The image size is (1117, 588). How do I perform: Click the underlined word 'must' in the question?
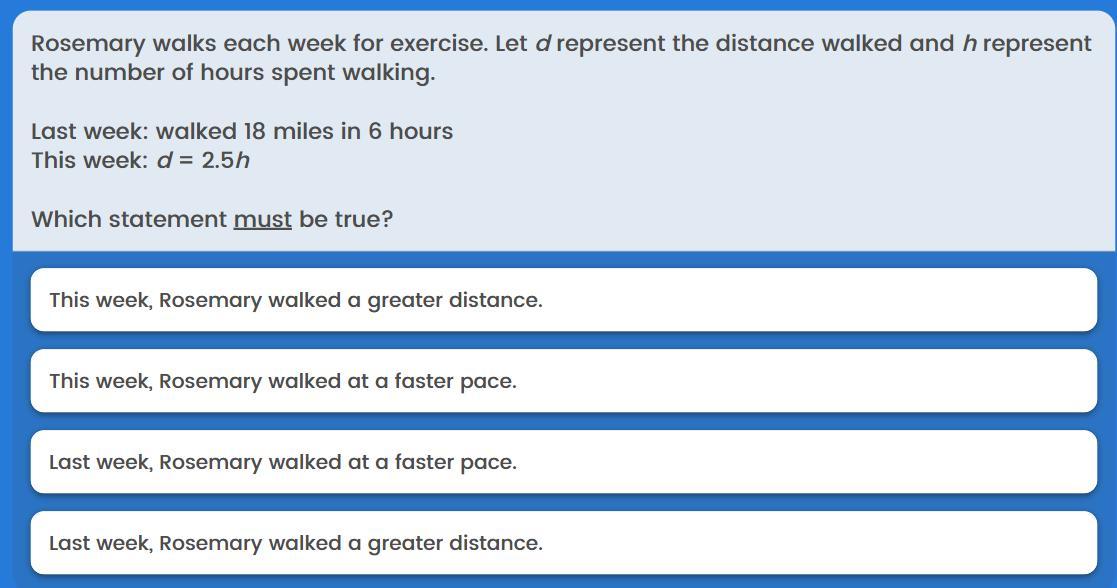(x=263, y=220)
